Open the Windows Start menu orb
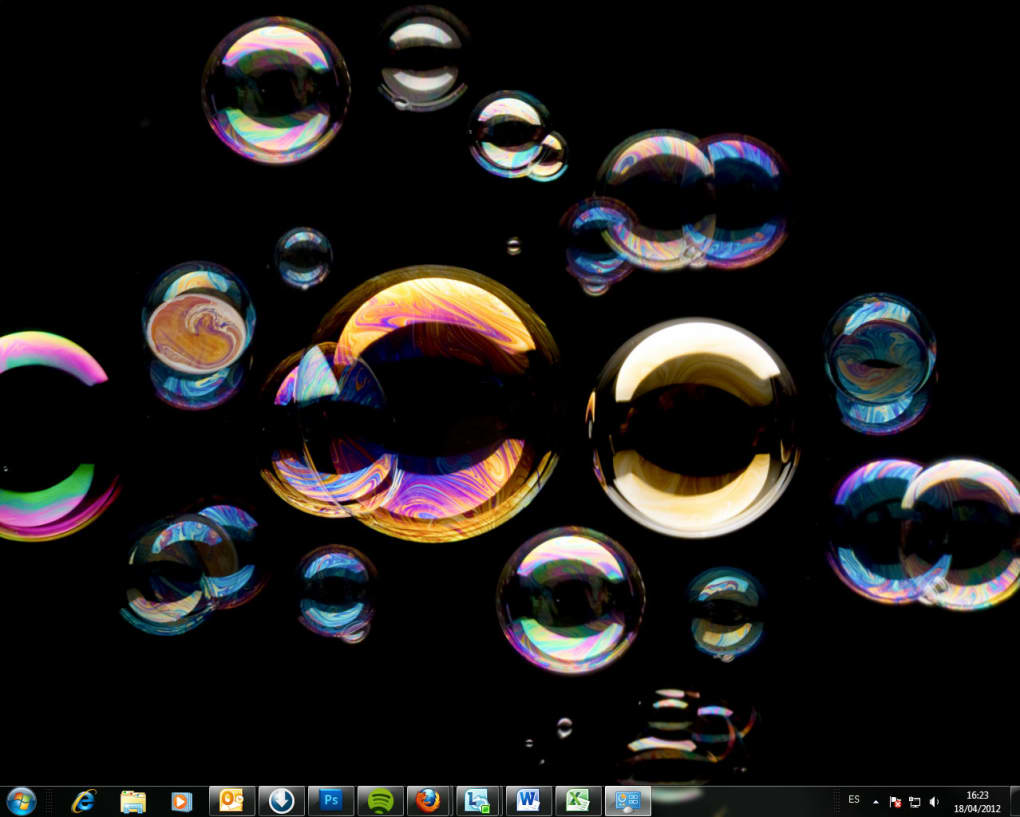 20,801
